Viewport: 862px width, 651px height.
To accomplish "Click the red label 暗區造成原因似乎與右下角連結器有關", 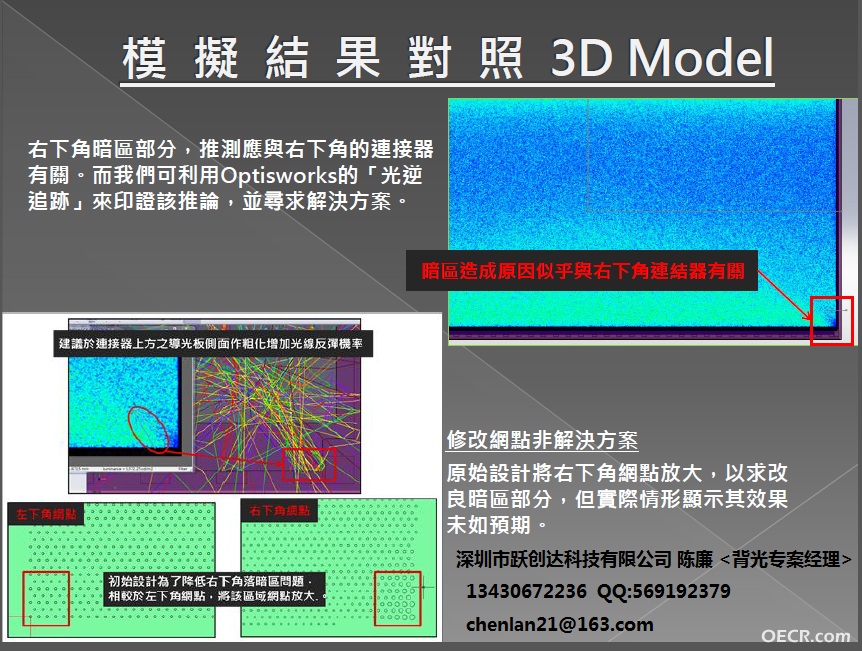I will [582, 271].
